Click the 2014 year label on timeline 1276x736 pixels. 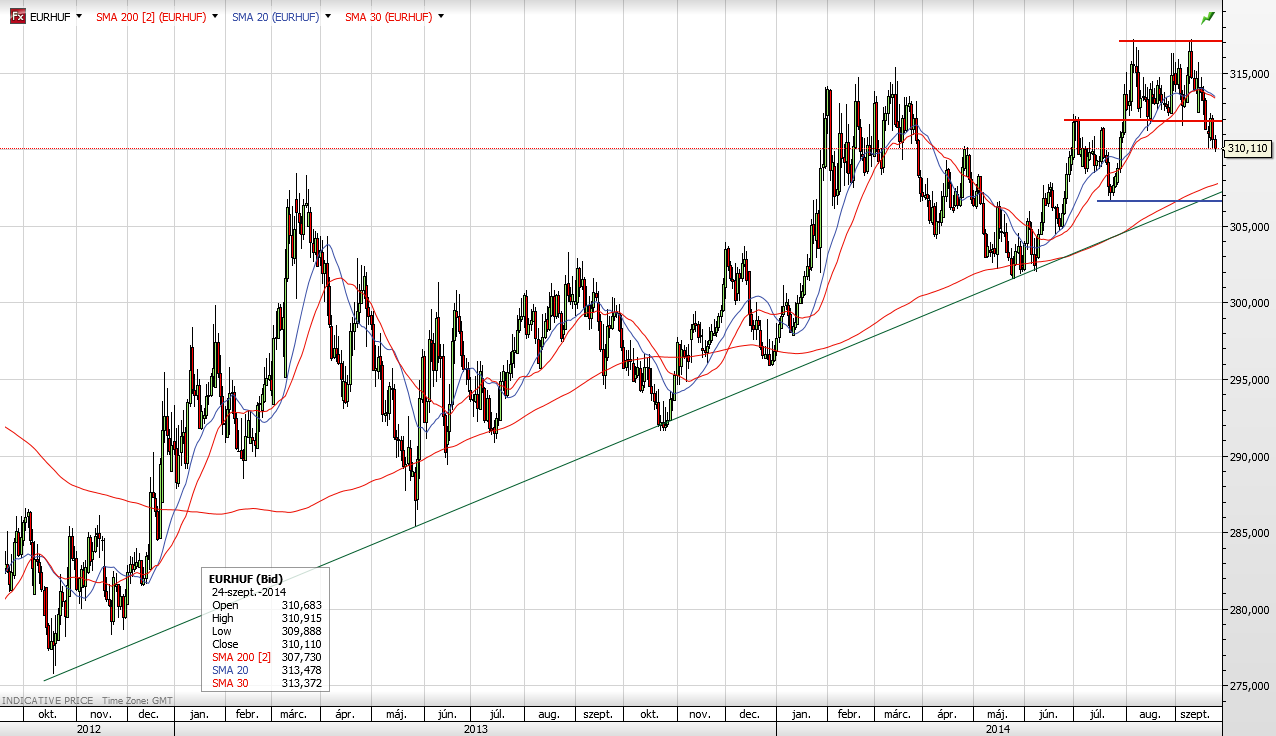pyautogui.click(x=998, y=729)
